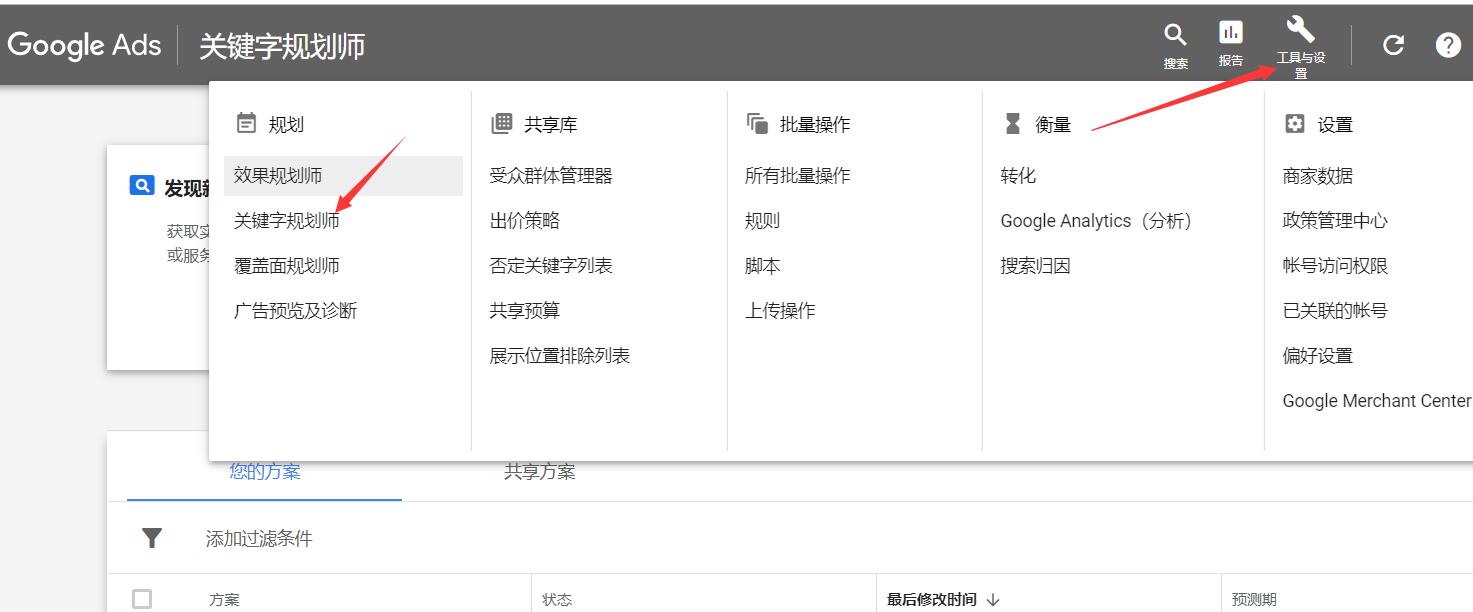Select 帐号访问权限 menu entry
Viewport: 1473px width, 612px height.
(1336, 266)
